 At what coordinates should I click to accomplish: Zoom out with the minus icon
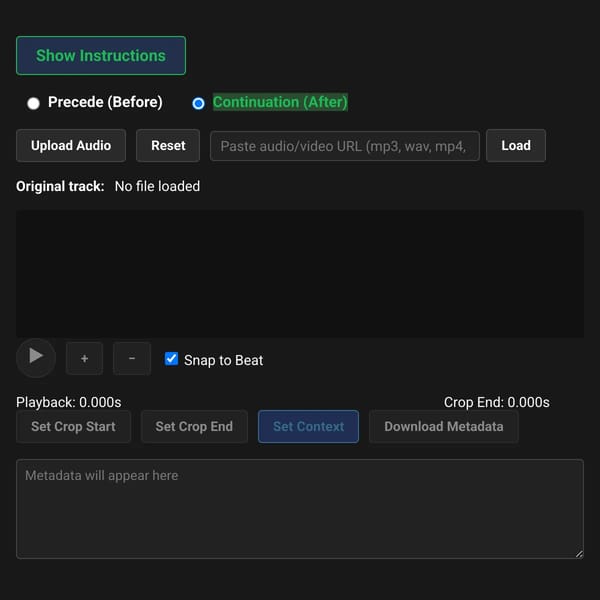coord(132,359)
